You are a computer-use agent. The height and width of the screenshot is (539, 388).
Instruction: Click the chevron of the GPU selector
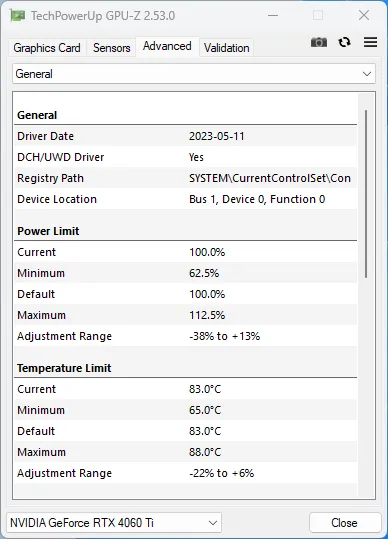(x=213, y=523)
